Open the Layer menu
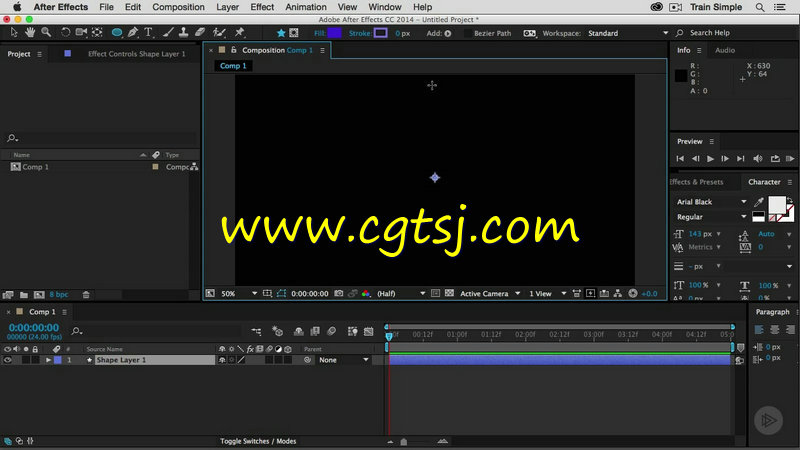800x450 pixels. tap(228, 7)
